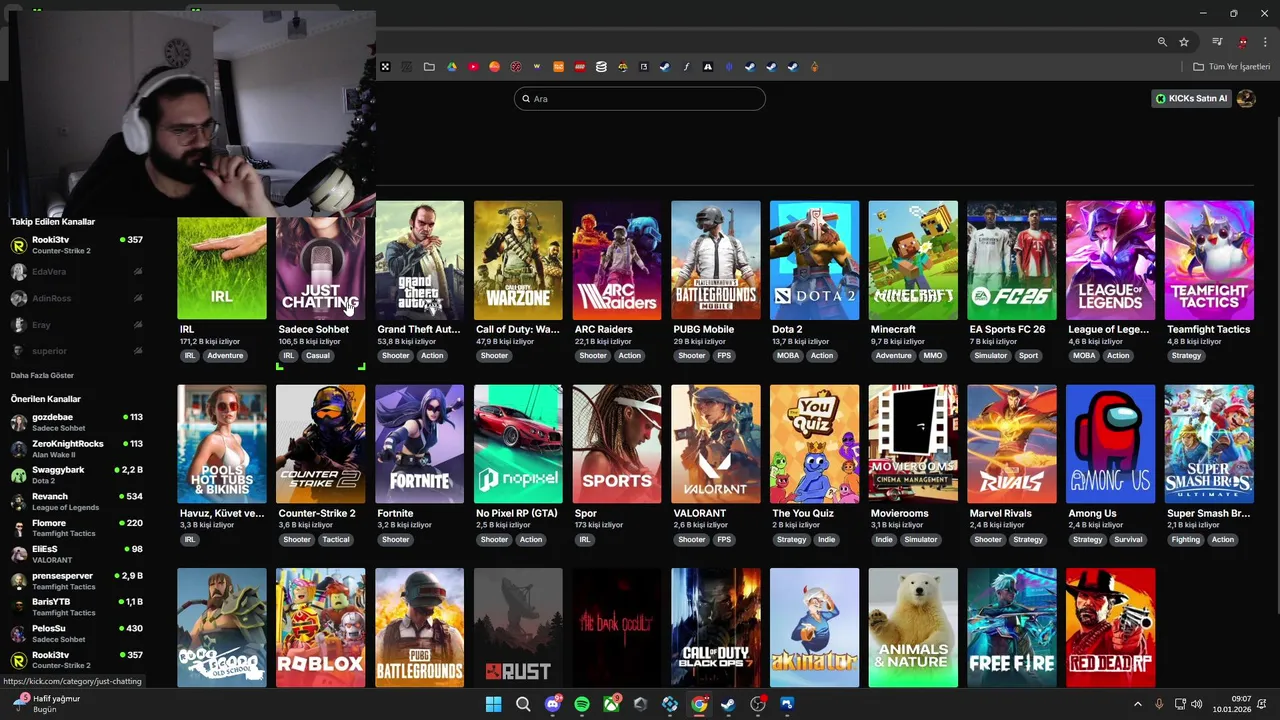This screenshot has height=720, width=1280.
Task: Switch to Chrome in the taskbar
Action: 699,704
